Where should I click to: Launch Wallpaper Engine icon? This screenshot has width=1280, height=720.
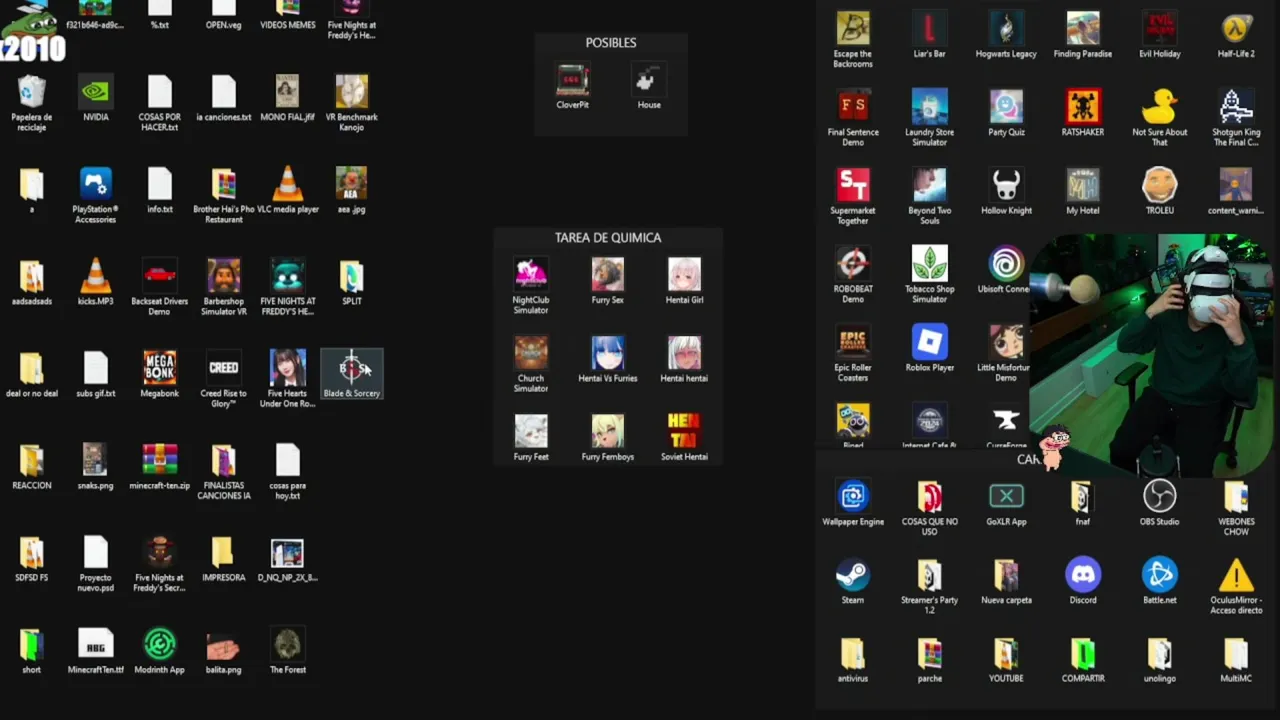[853, 496]
